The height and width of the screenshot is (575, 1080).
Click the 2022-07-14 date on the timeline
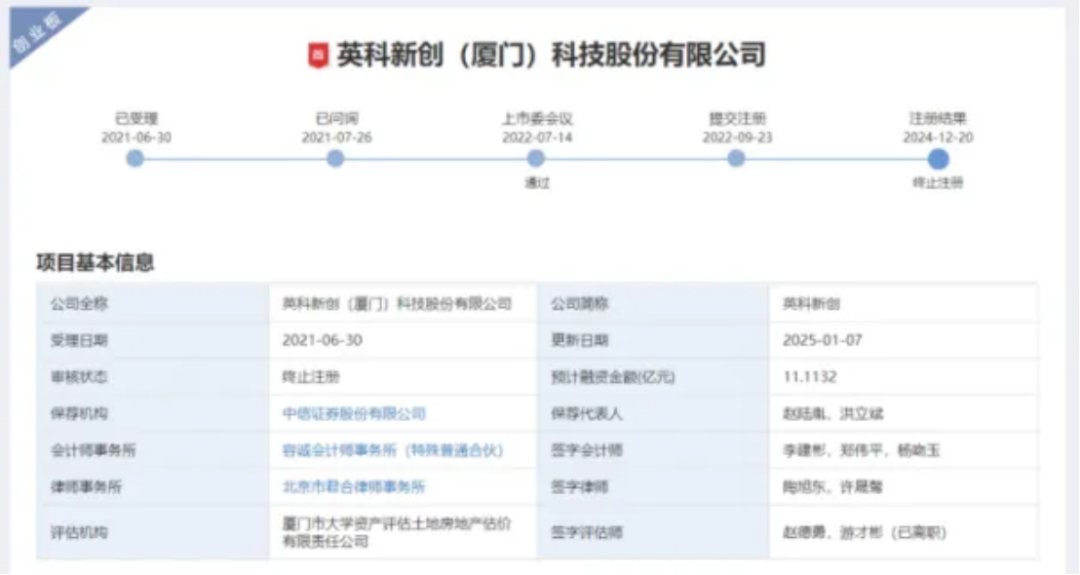537,137
